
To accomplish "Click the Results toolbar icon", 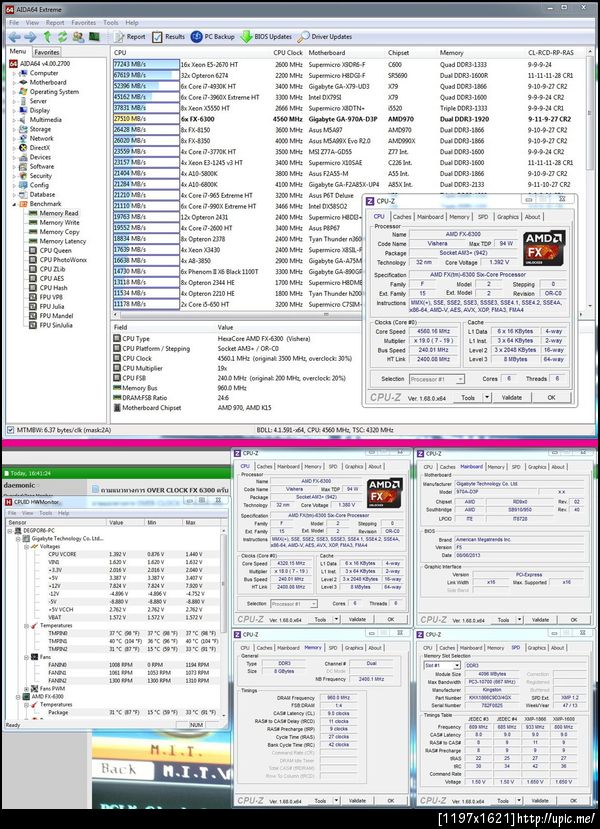I will click(x=157, y=36).
